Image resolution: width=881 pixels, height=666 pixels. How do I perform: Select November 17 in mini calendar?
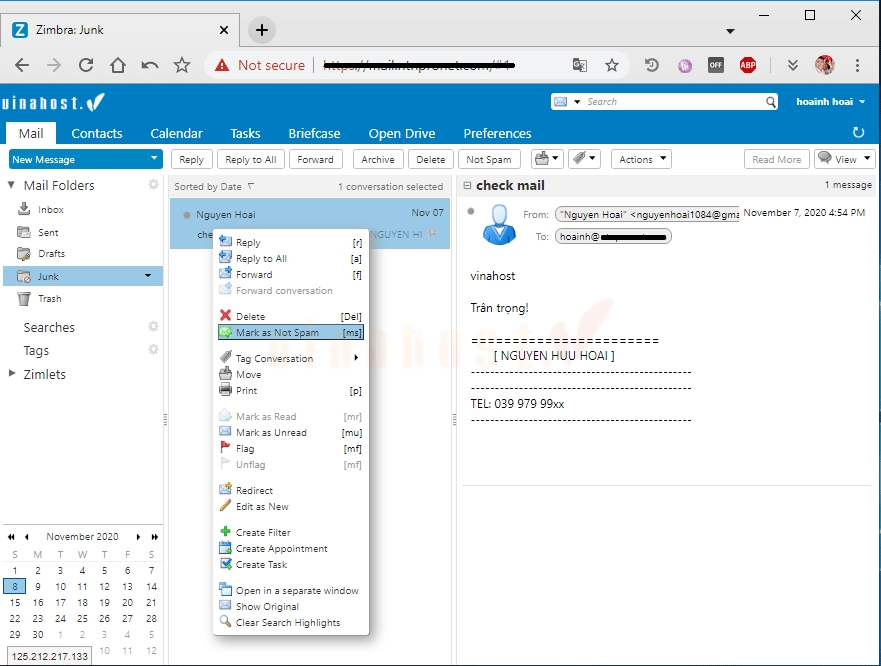61,602
